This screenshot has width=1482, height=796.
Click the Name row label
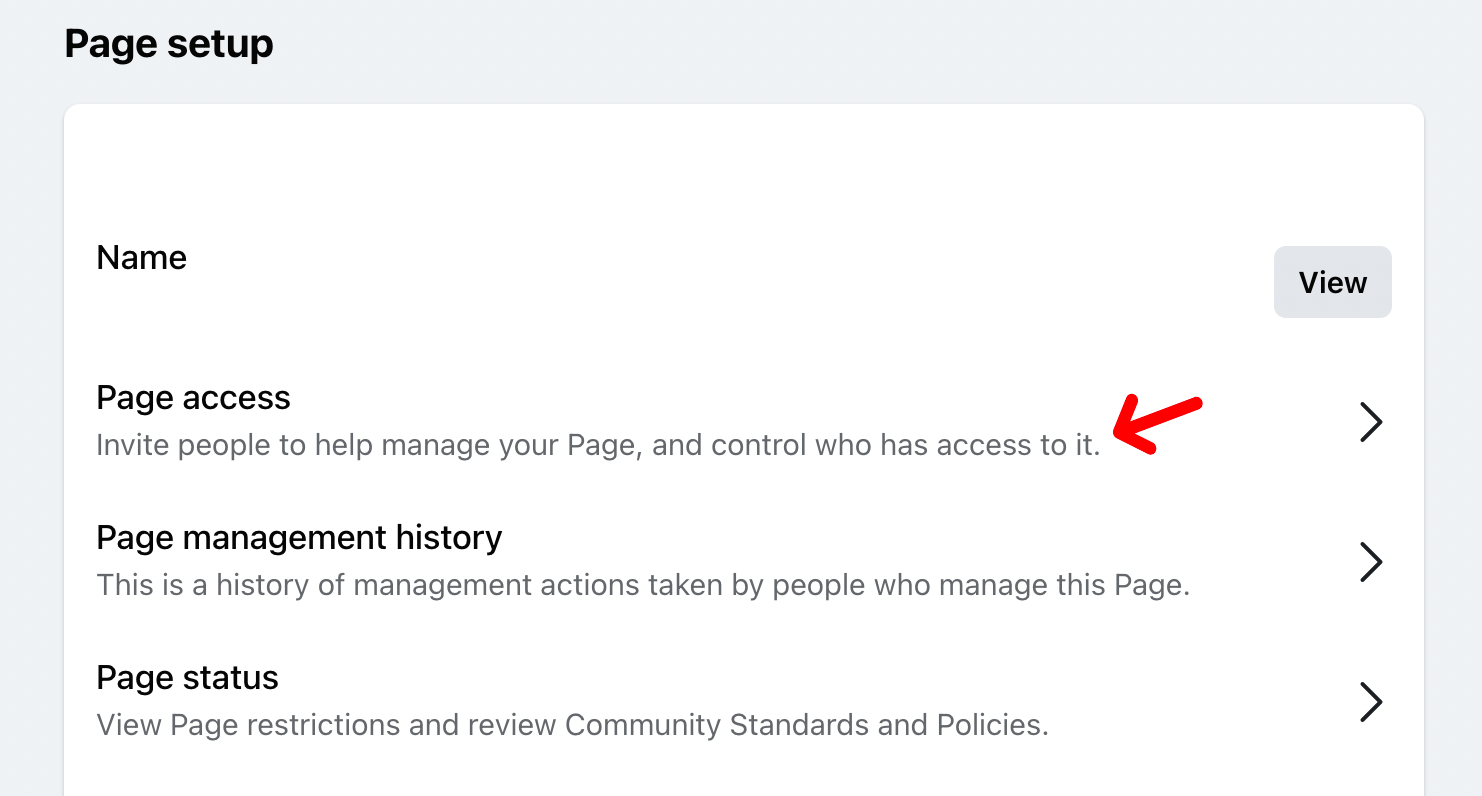tap(141, 258)
